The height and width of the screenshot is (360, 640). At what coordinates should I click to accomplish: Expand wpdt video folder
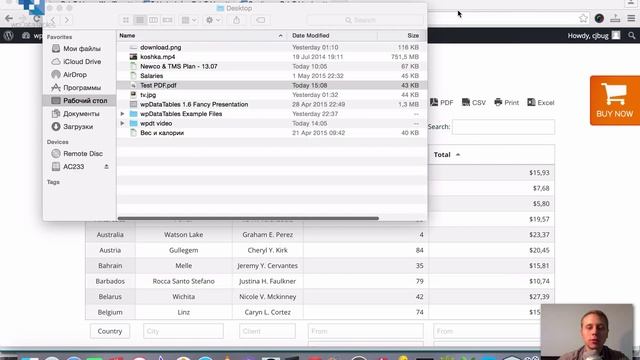tap(122, 123)
